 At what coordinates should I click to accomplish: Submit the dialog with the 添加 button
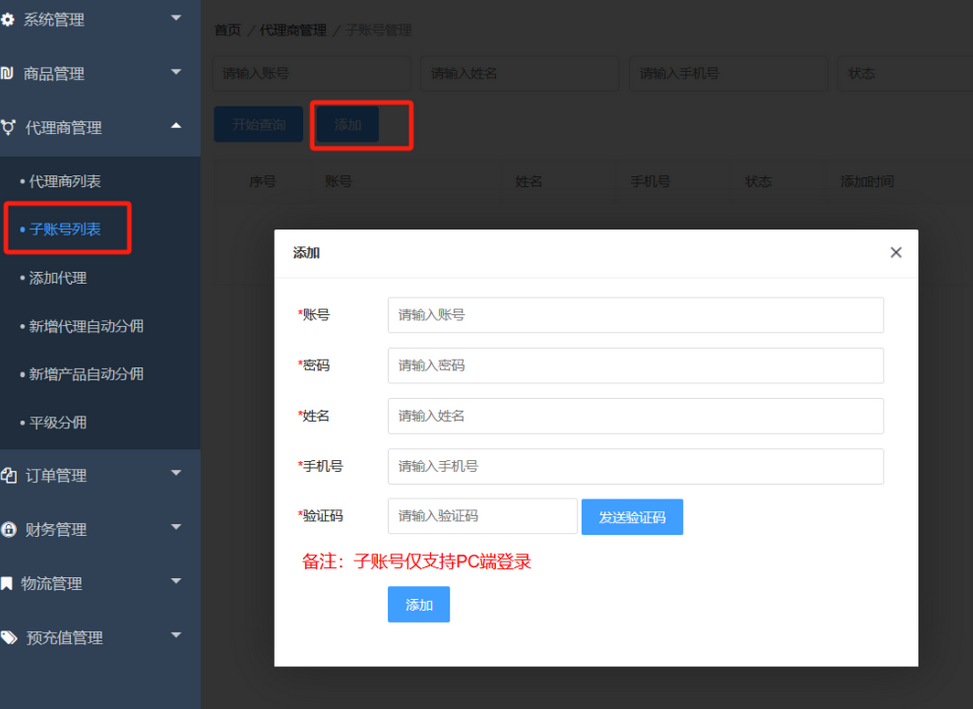pyautogui.click(x=418, y=604)
